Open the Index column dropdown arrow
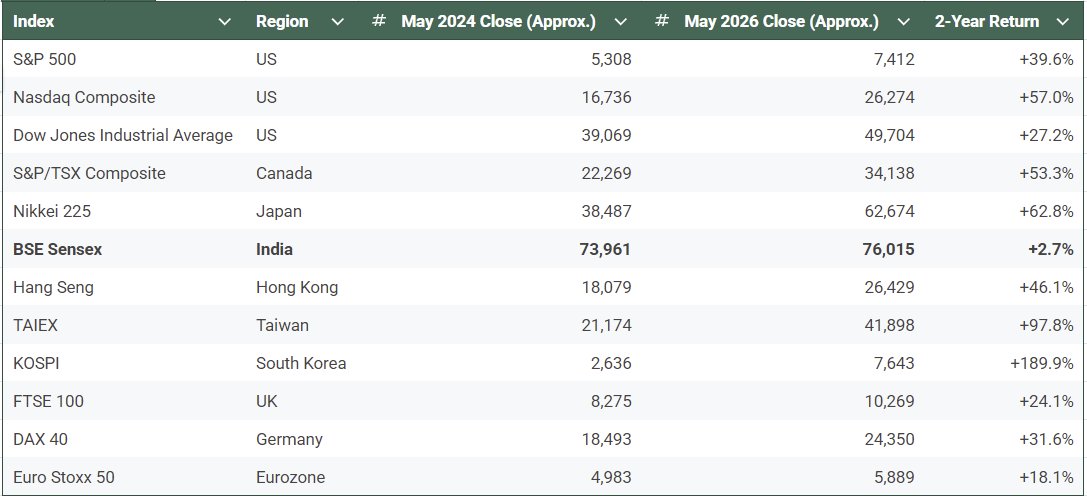 225,22
